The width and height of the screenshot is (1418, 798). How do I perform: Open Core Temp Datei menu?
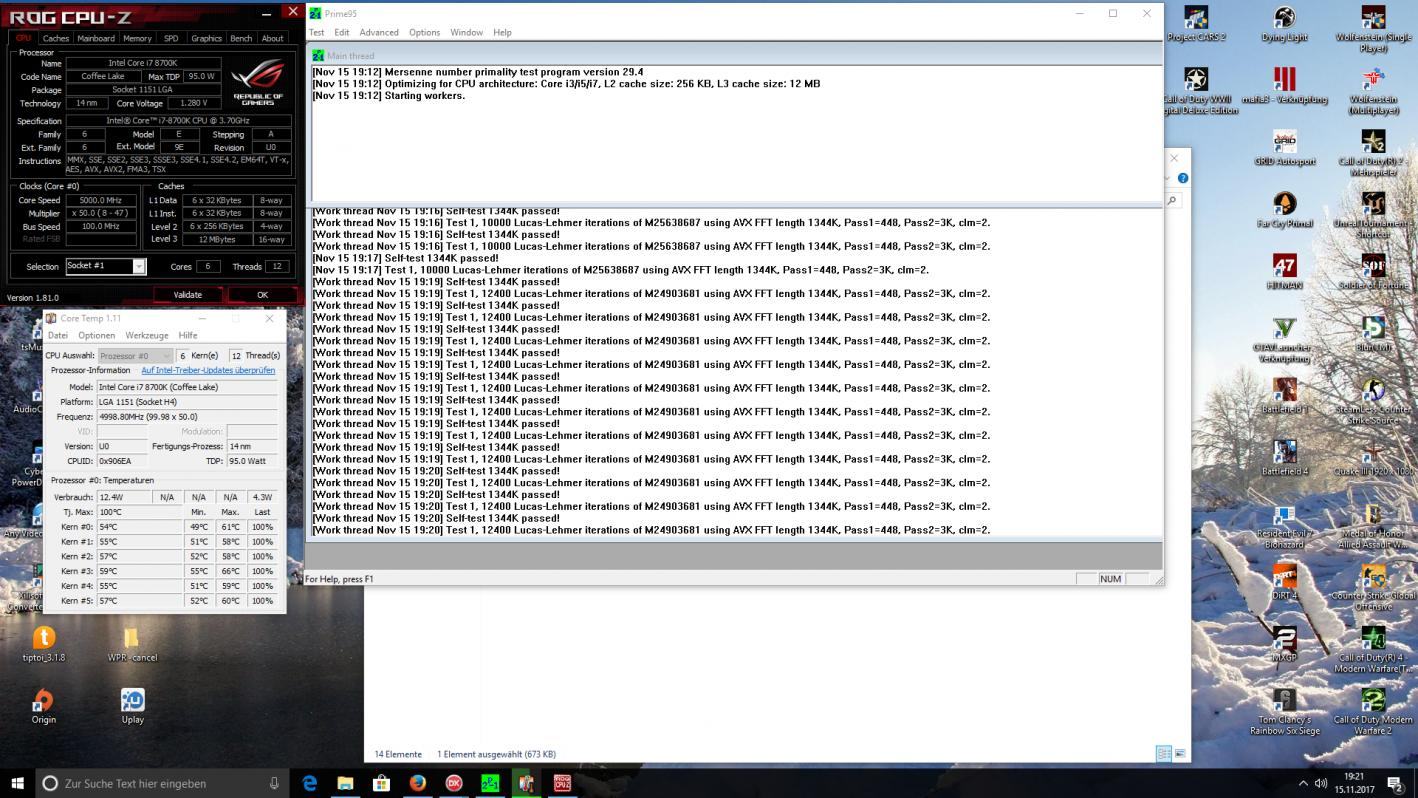pyautogui.click(x=58, y=335)
